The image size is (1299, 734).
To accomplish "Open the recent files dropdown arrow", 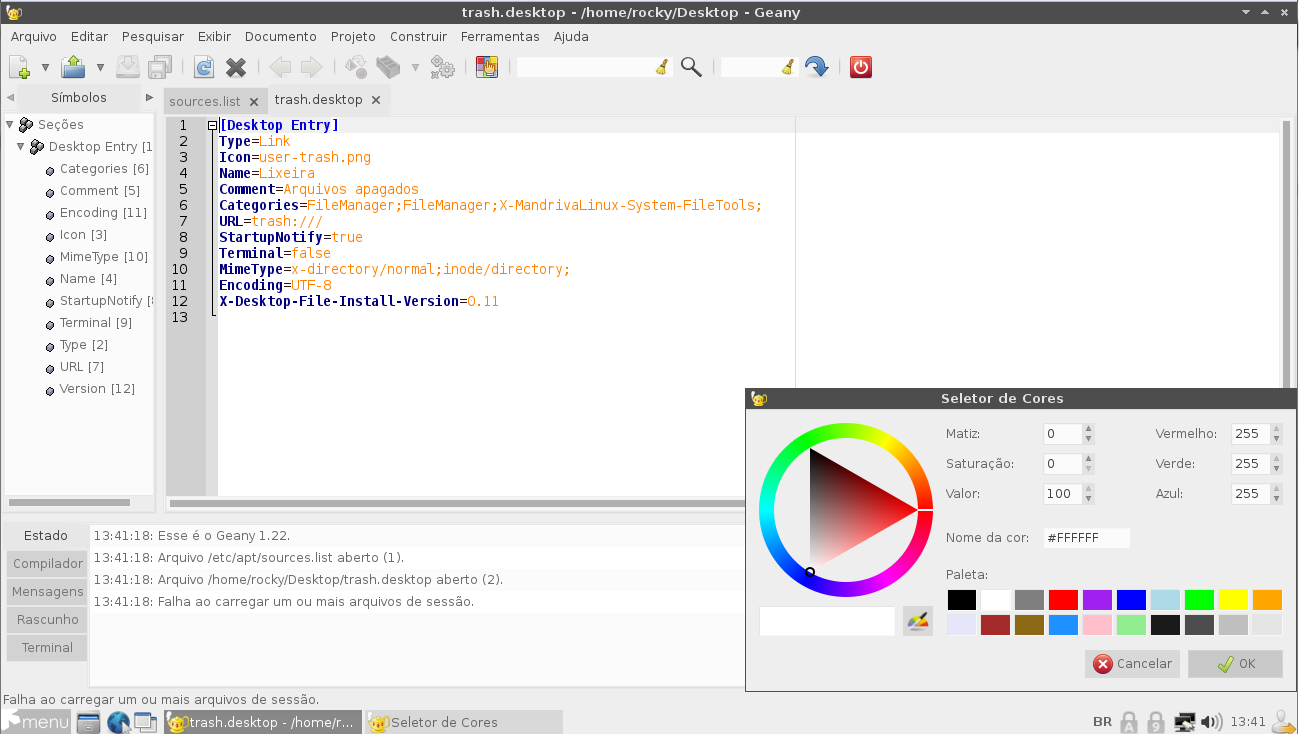I will click(100, 68).
